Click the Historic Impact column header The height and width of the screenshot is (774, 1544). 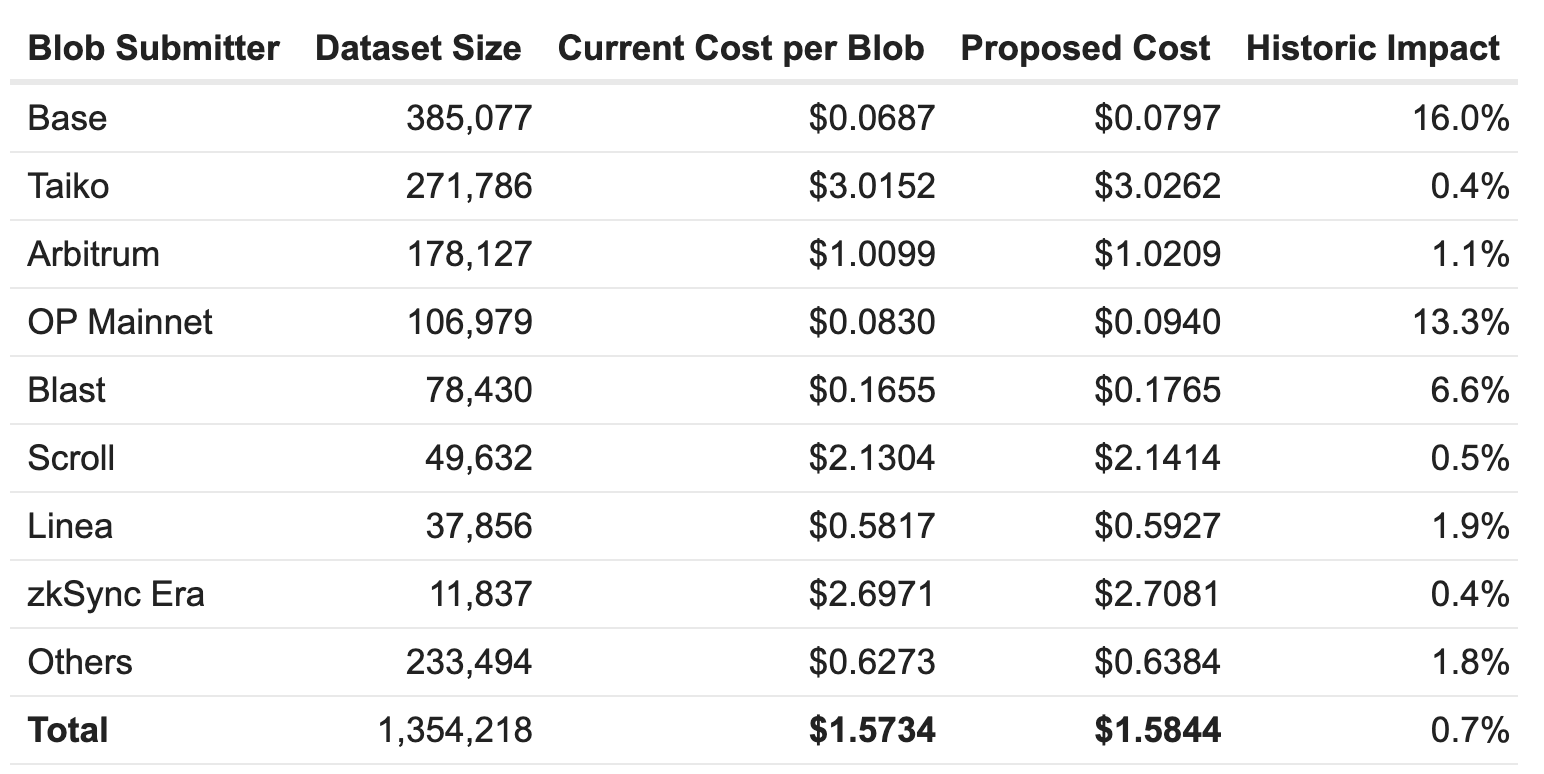tap(1373, 48)
